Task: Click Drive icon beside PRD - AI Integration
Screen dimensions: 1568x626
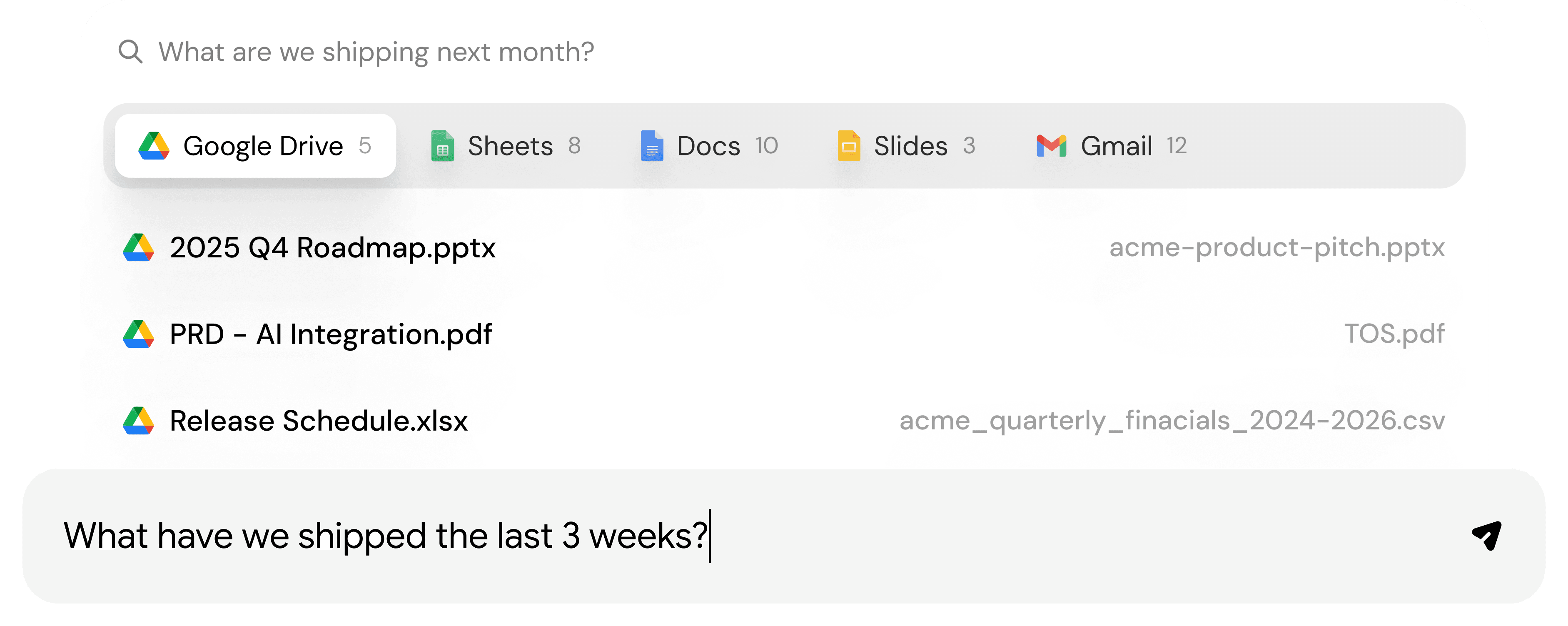Action: tap(139, 334)
